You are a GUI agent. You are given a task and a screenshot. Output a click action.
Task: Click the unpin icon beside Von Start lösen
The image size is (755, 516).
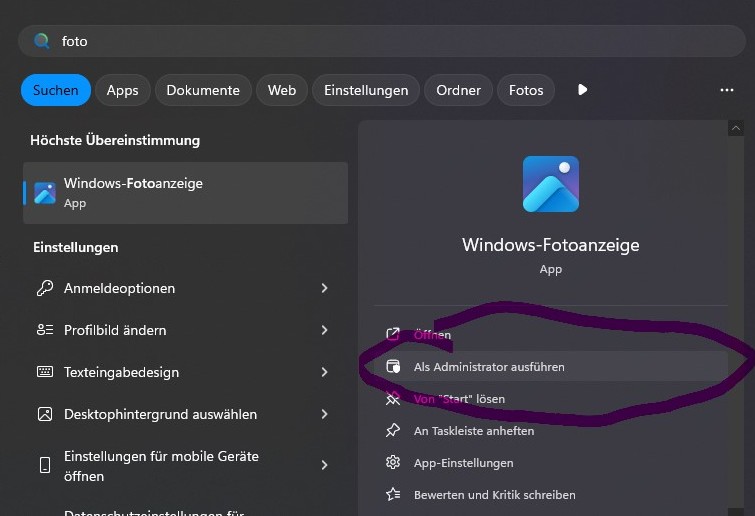click(x=393, y=398)
